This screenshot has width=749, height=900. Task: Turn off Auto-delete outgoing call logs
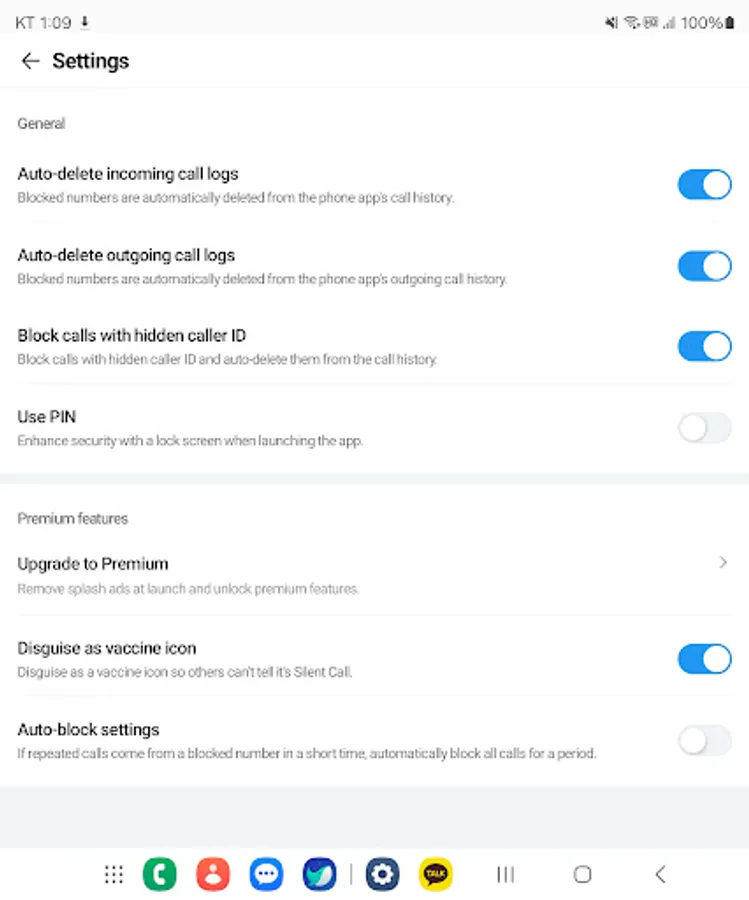coord(704,266)
